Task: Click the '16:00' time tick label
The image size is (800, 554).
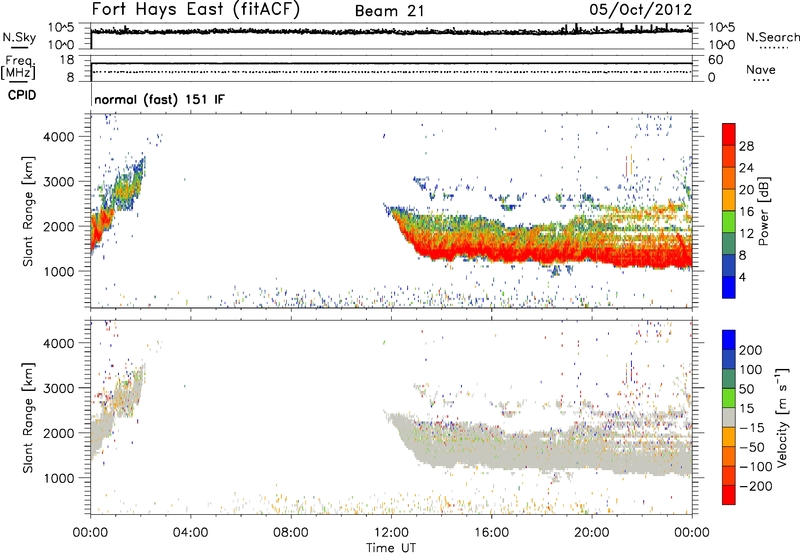Action: (491, 533)
